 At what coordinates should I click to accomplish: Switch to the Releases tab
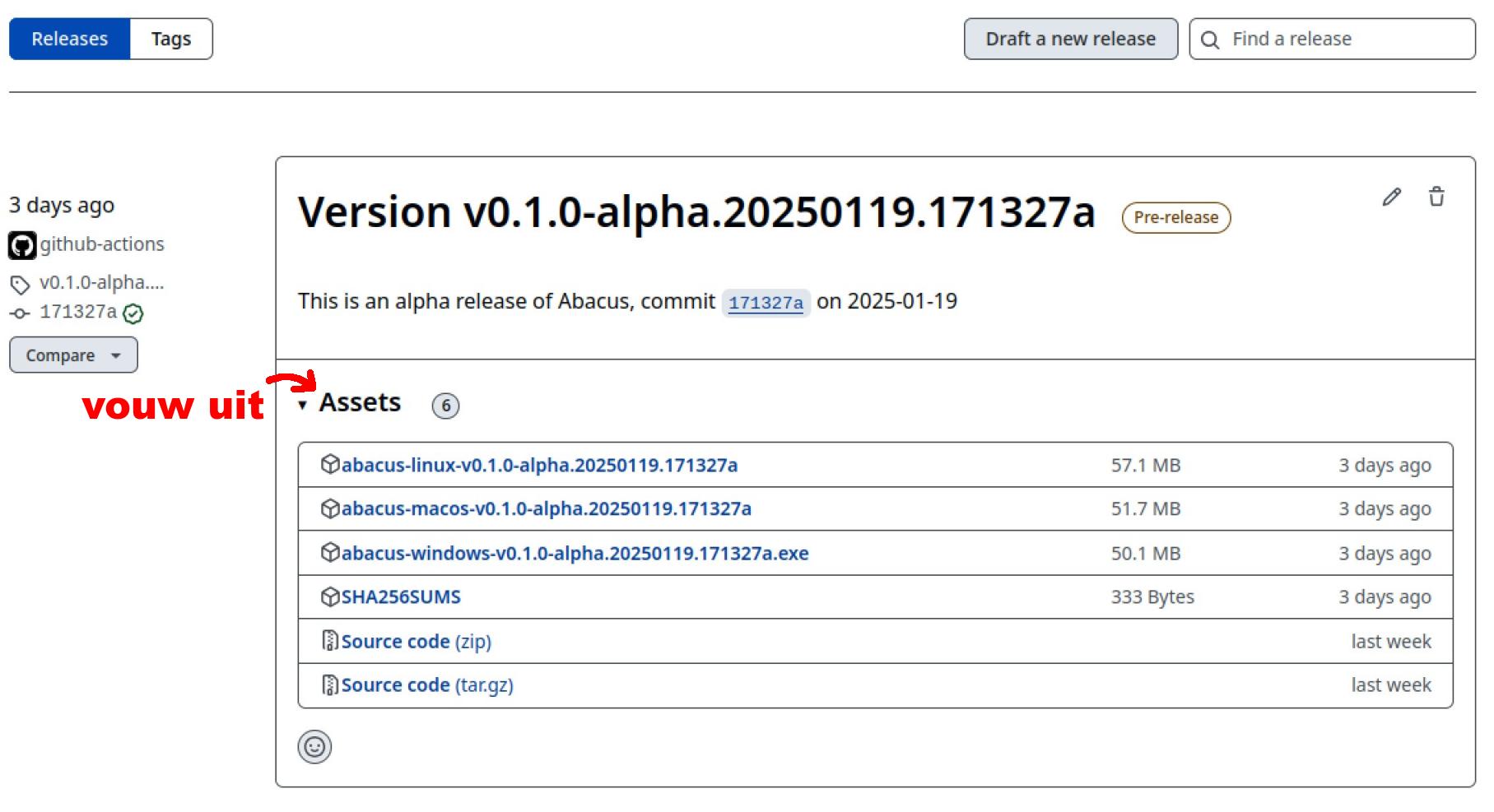pos(70,39)
